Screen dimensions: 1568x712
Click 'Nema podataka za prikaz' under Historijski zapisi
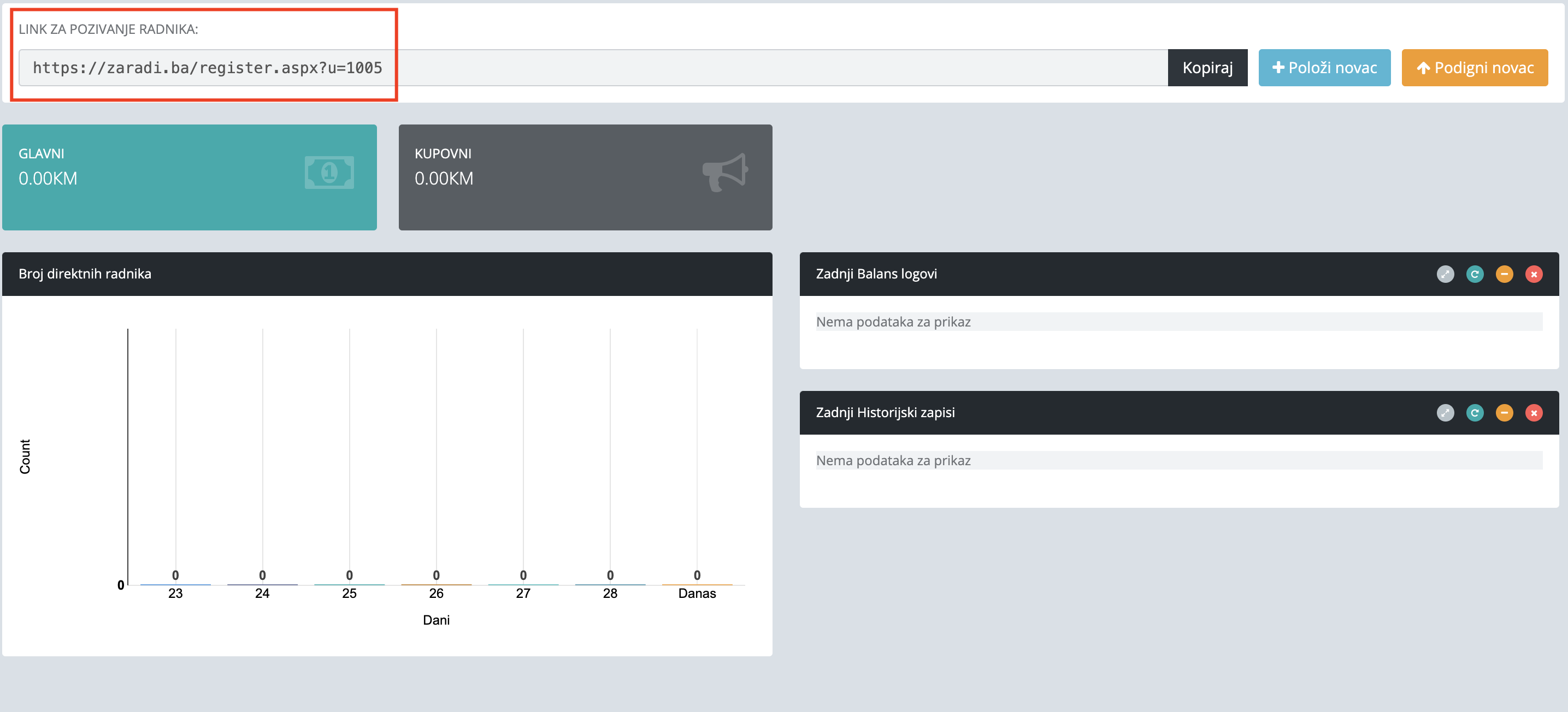893,461
